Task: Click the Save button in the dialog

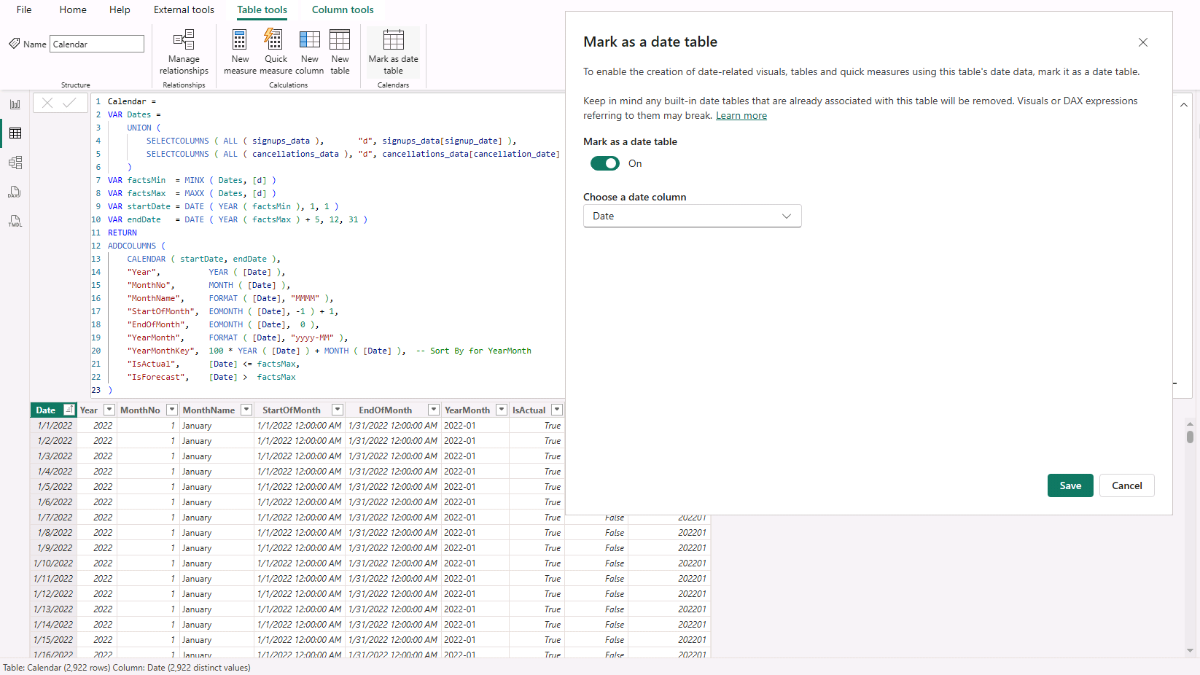Action: click(x=1070, y=485)
